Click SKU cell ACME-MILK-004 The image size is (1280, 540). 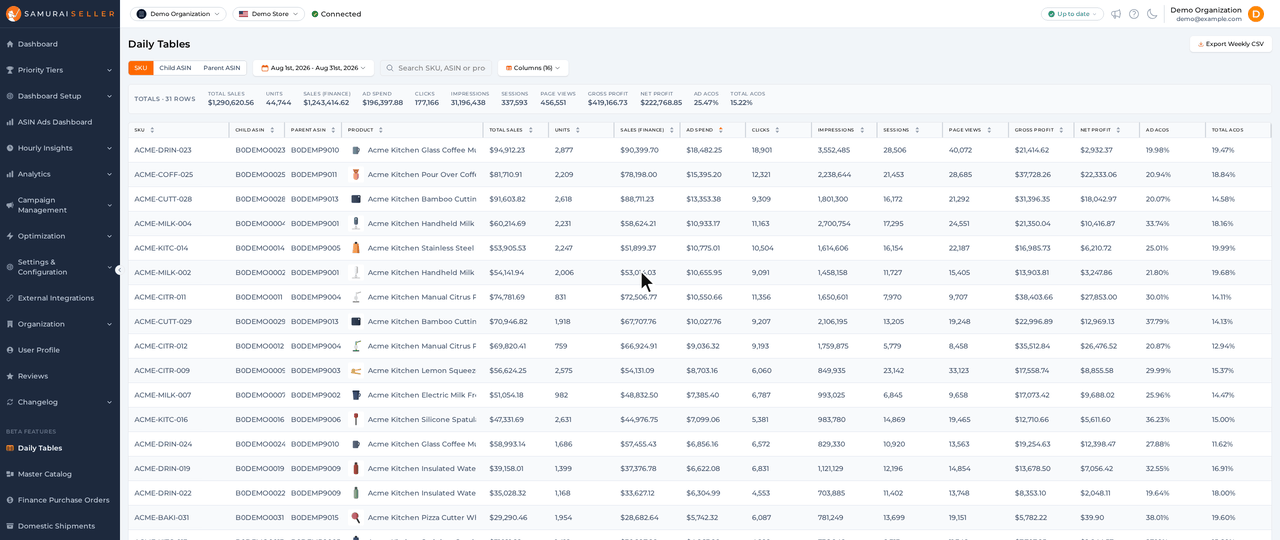[x=163, y=223]
